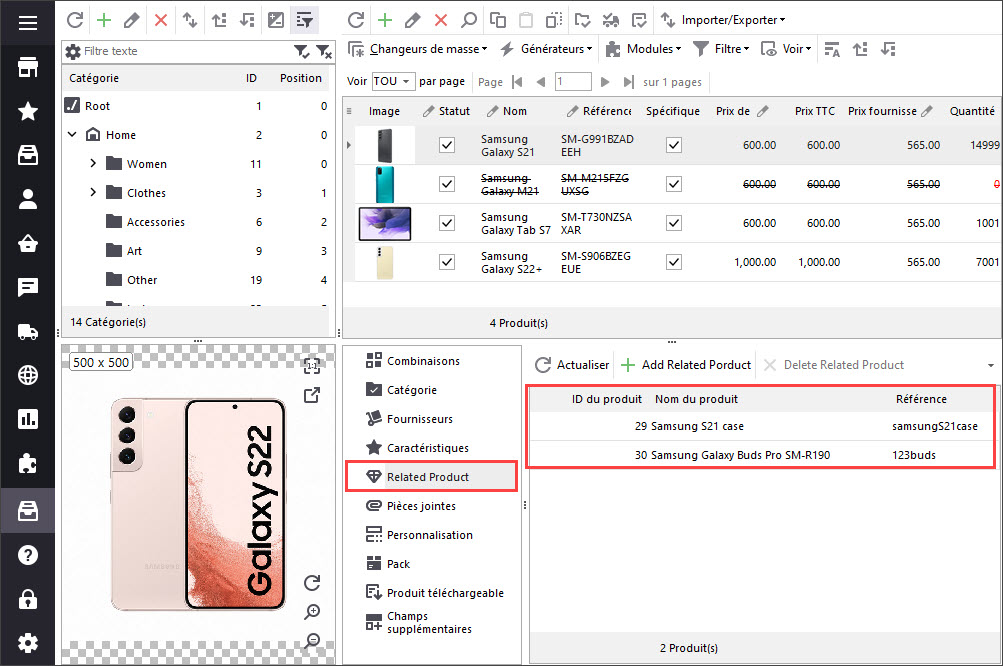Open per-page TOU combo box
This screenshot has height=666, width=1003.
coord(393,81)
